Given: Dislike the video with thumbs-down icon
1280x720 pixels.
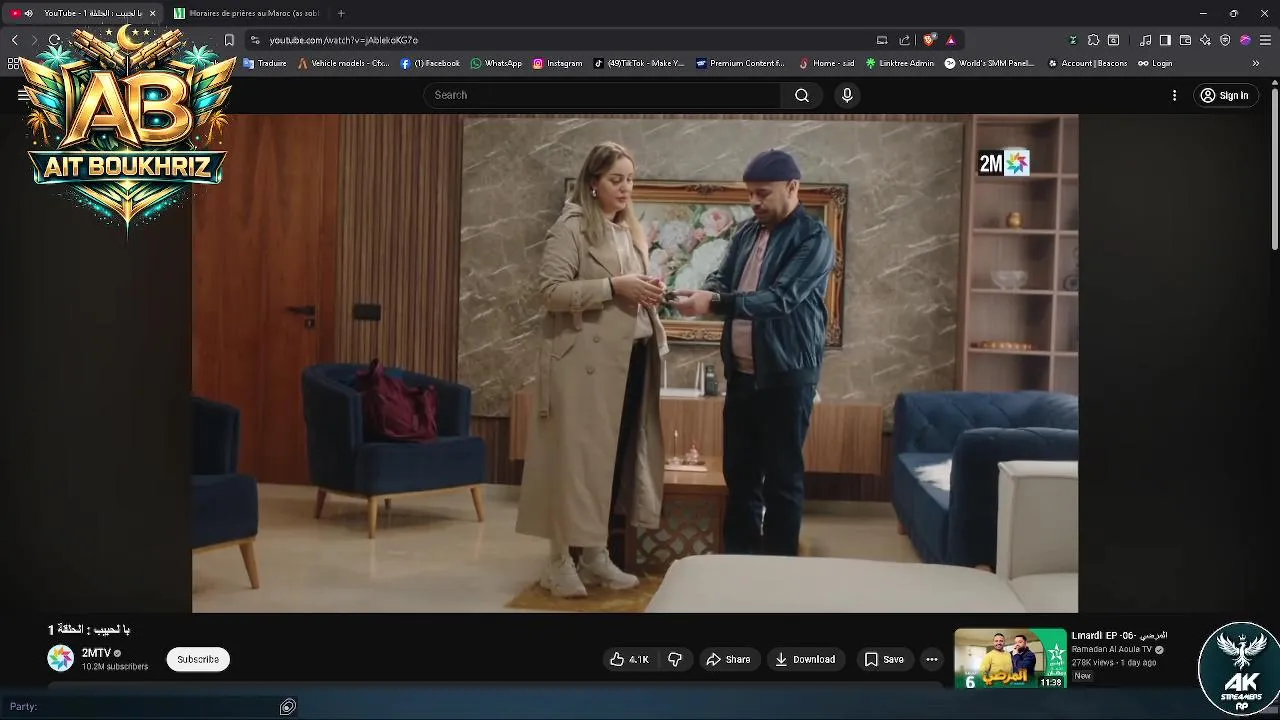Looking at the screenshot, I should click(675, 659).
